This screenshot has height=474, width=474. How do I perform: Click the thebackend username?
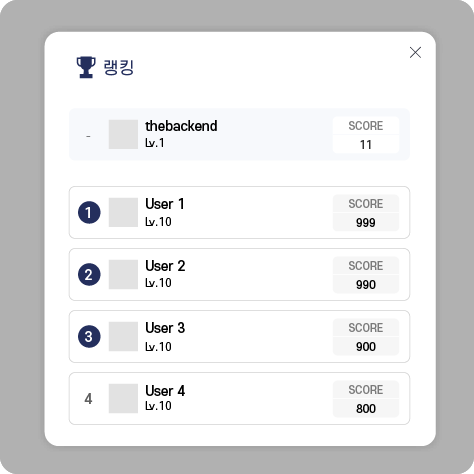point(181,126)
